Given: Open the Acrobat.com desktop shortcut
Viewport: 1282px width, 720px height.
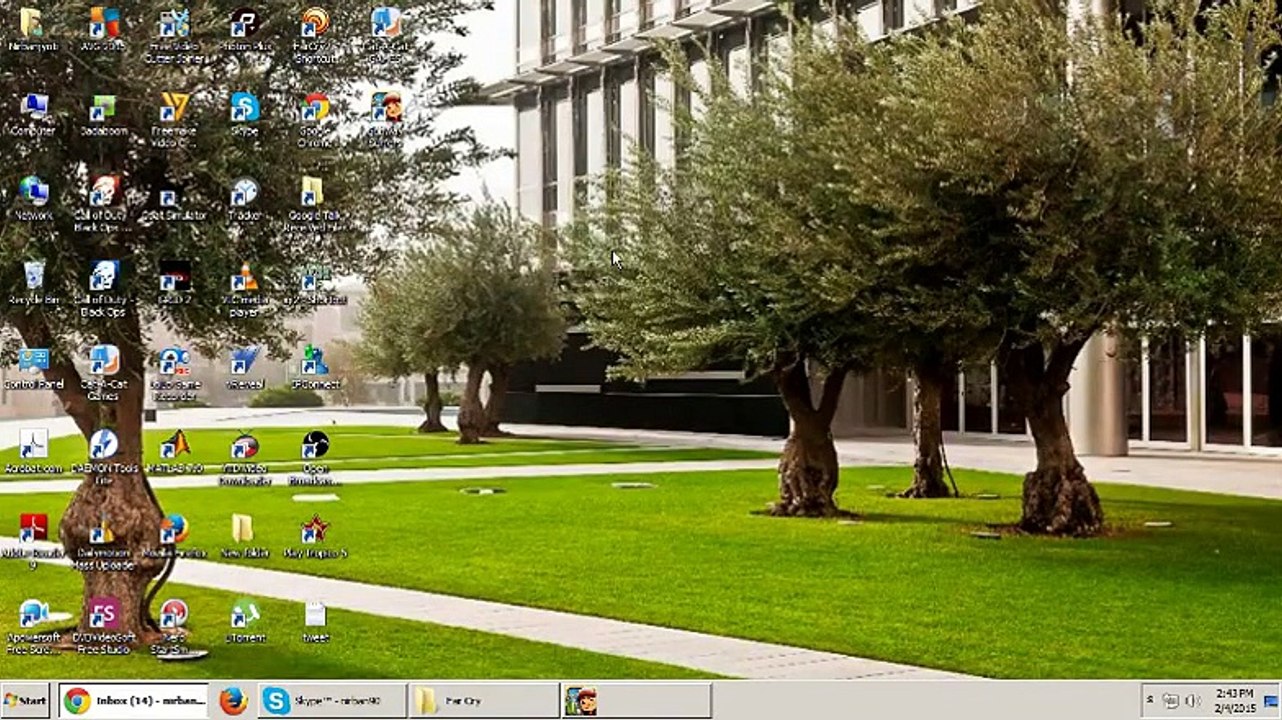Looking at the screenshot, I should tap(33, 452).
